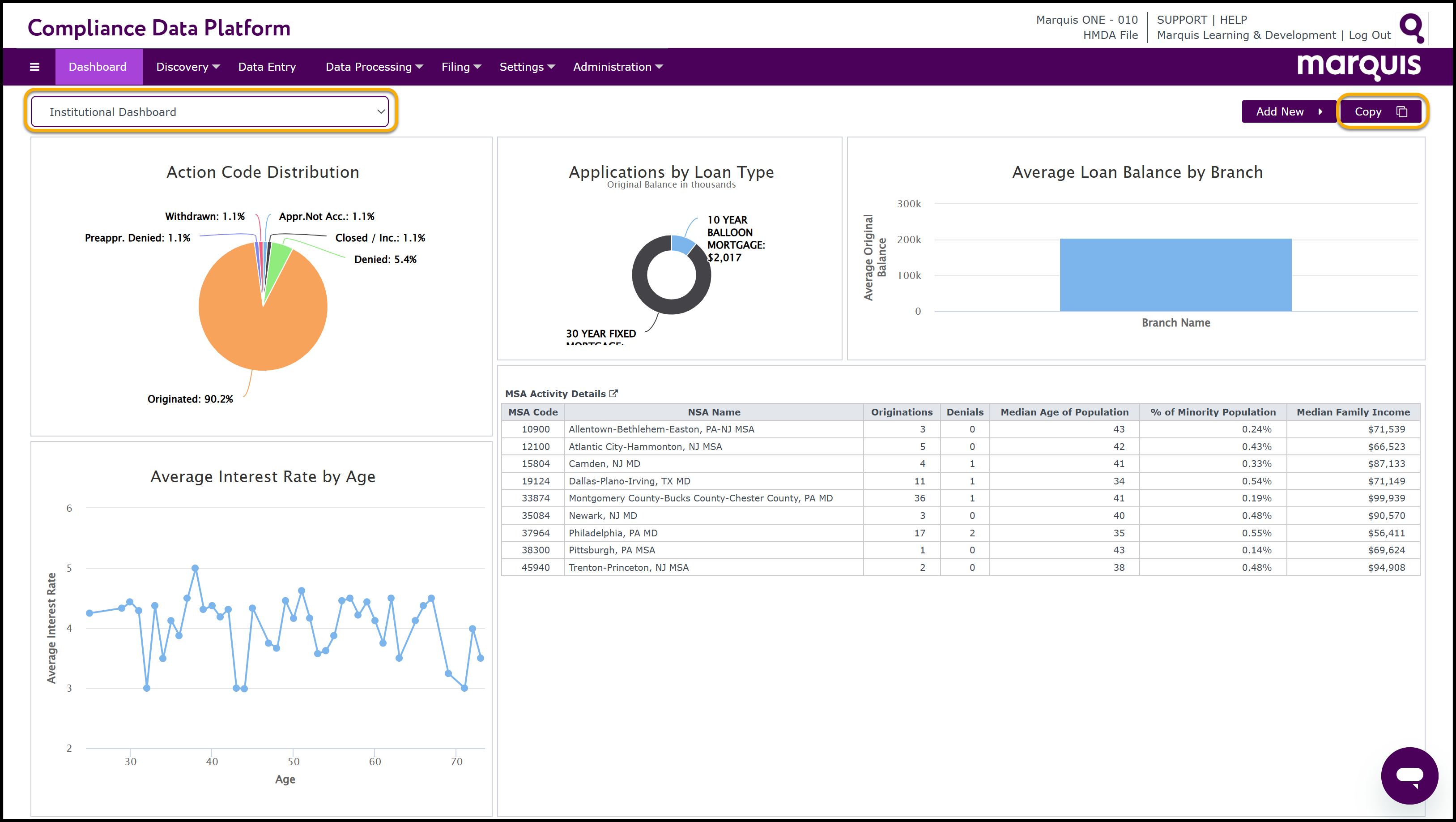Open the hamburger menu icon

click(34, 67)
